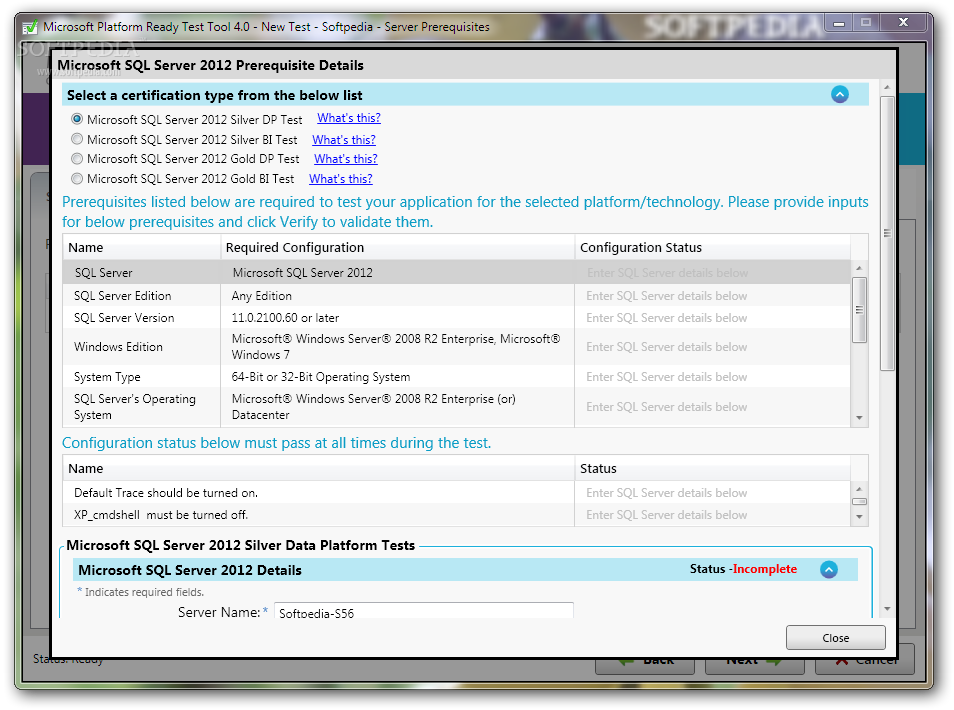Image resolution: width=954 pixels, height=710 pixels.
Task: Select the SQL Server row
Action: (456, 273)
